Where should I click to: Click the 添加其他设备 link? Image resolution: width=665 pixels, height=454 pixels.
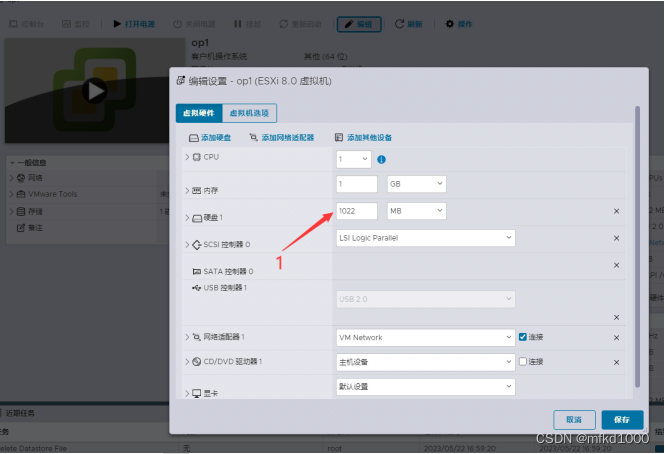[369, 137]
